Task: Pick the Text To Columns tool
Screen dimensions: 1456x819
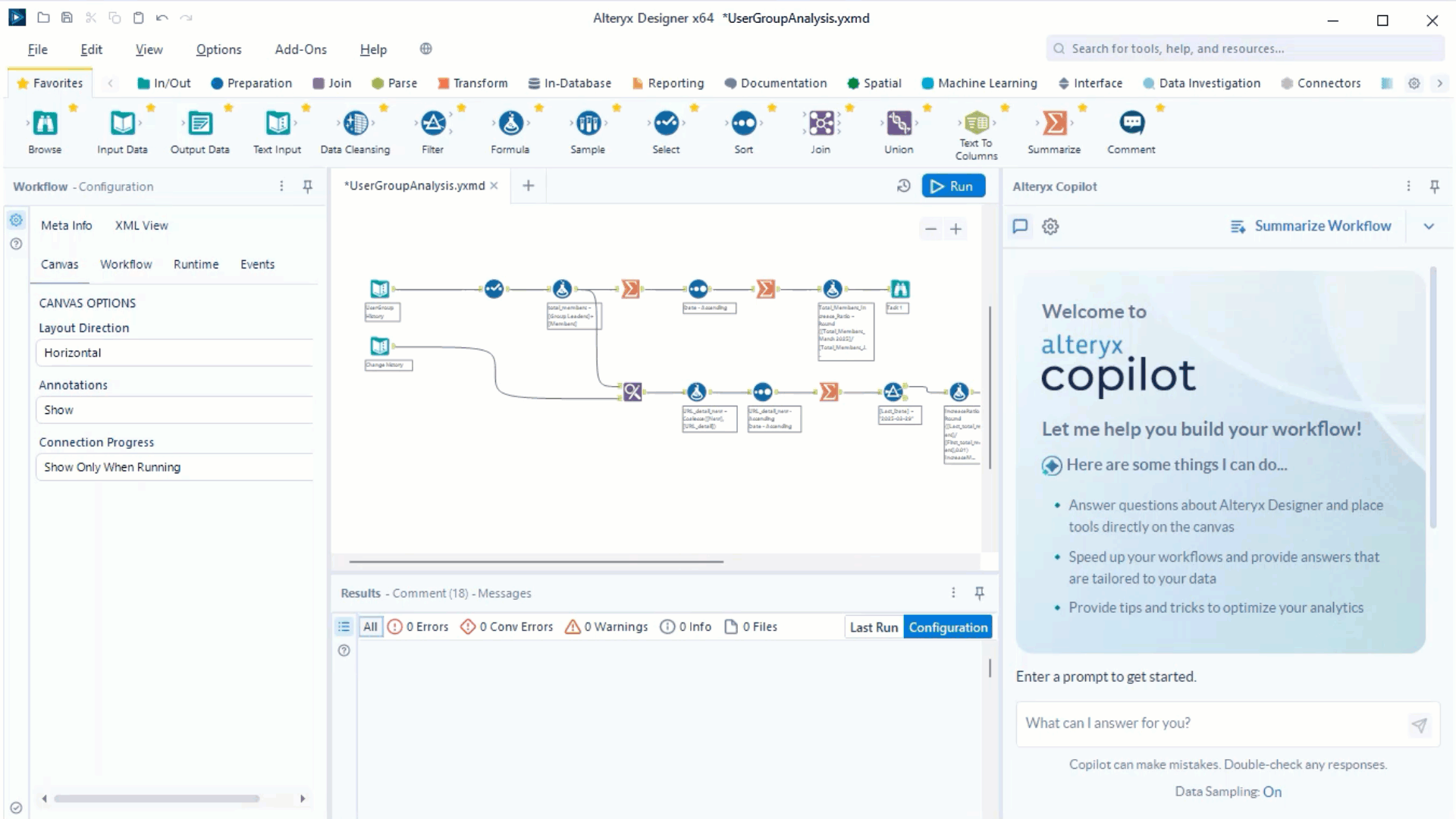Action: pyautogui.click(x=976, y=123)
